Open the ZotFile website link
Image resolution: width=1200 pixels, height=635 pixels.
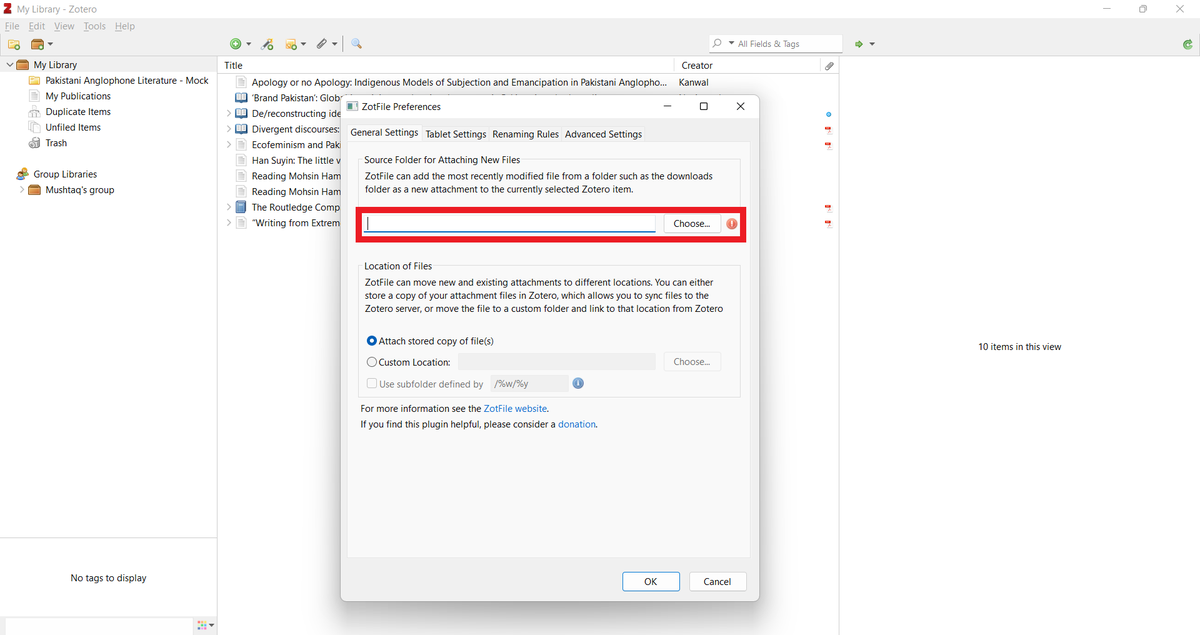tap(515, 409)
